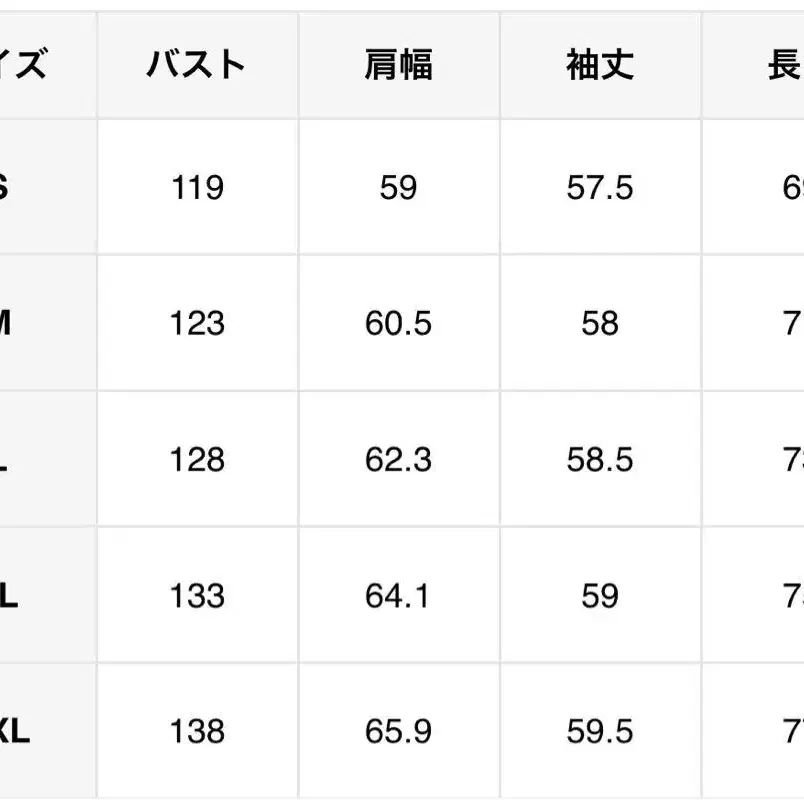Click the M size row label
The image size is (804, 804).
(6, 324)
